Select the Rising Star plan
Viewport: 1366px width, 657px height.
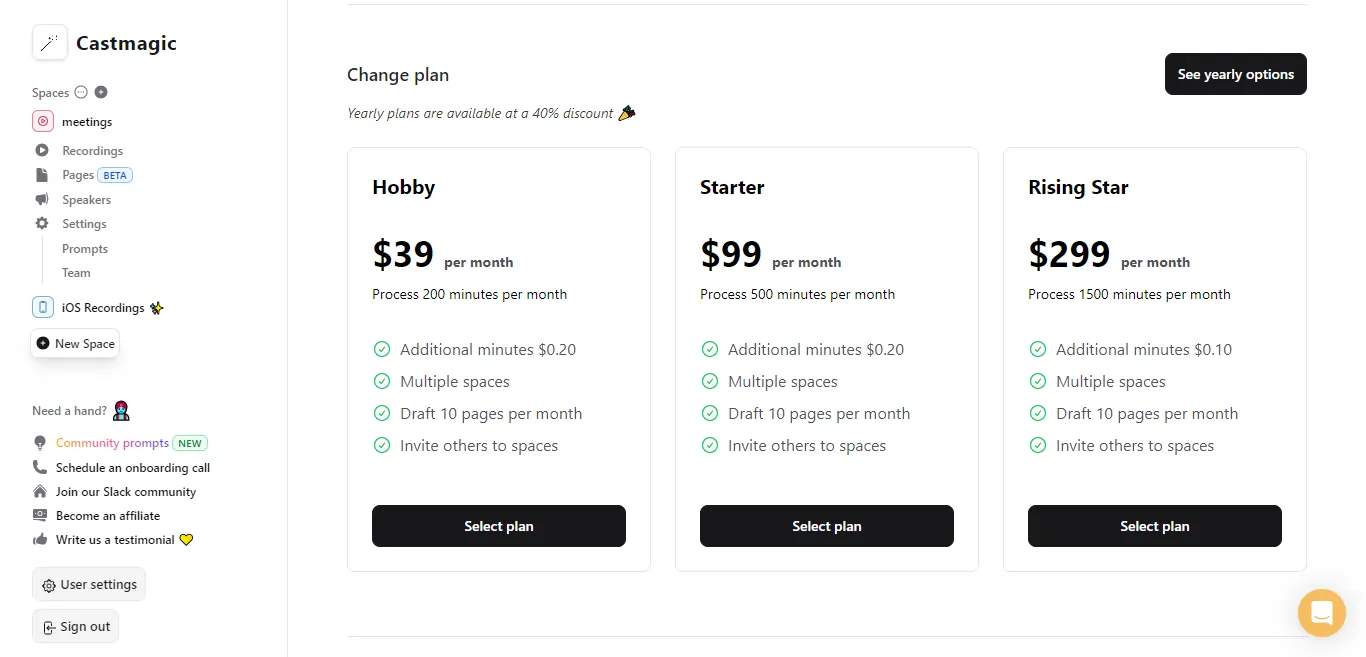[1155, 526]
